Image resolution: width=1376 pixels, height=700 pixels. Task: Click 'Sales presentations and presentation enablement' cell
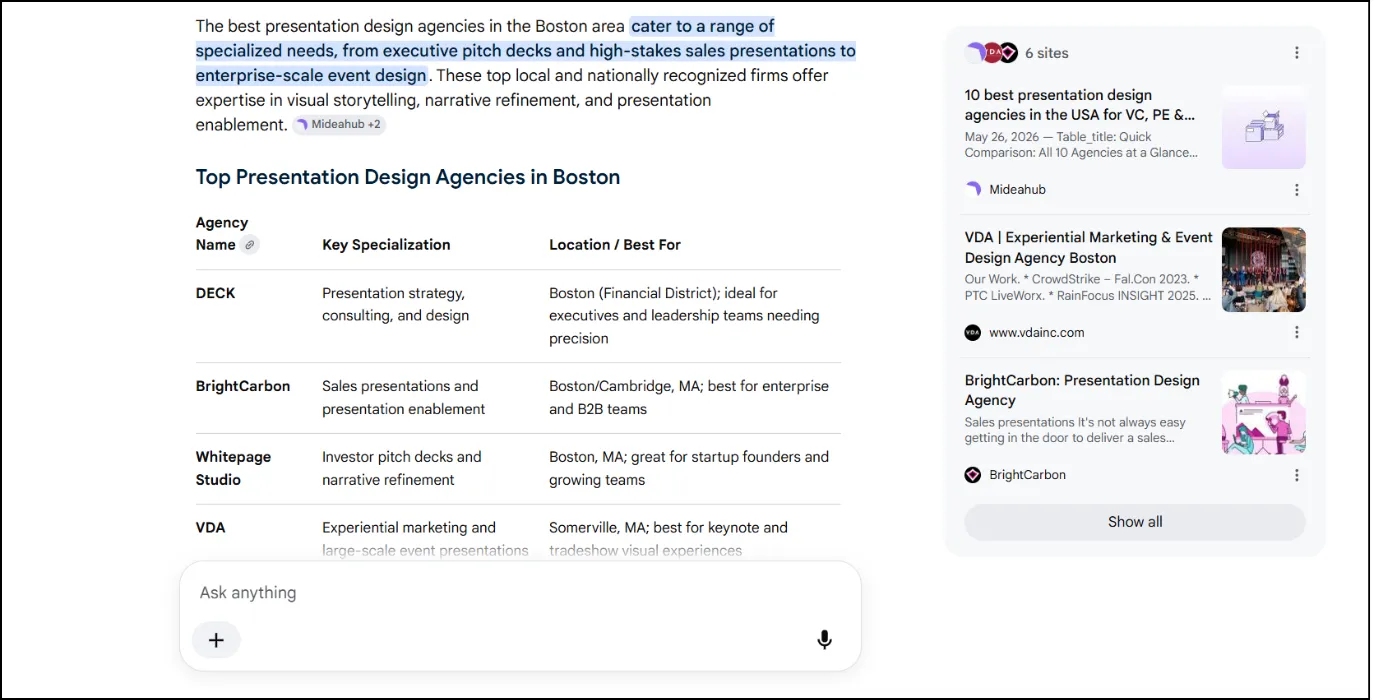(x=404, y=398)
